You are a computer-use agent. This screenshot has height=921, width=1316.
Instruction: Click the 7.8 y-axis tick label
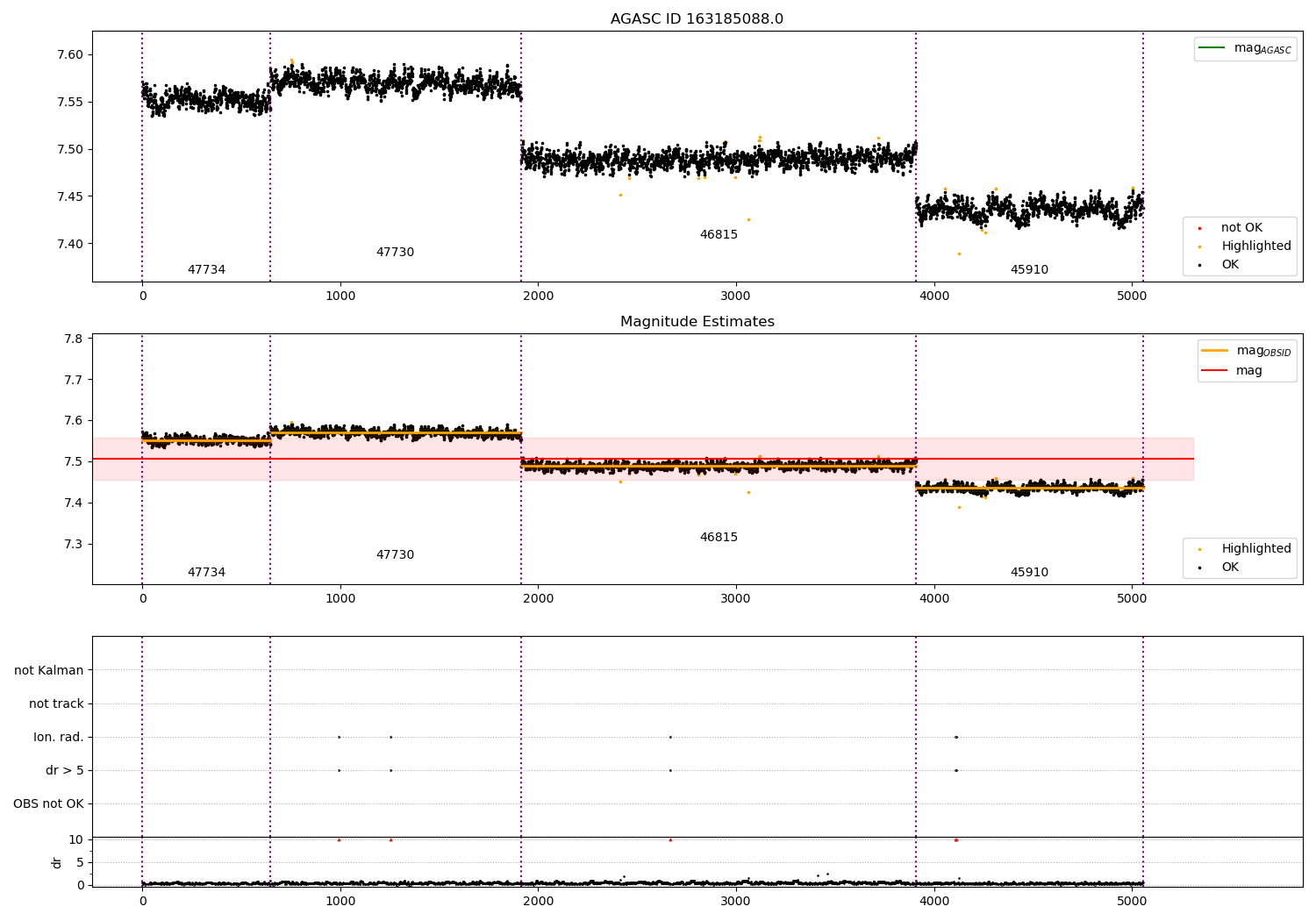(74, 339)
